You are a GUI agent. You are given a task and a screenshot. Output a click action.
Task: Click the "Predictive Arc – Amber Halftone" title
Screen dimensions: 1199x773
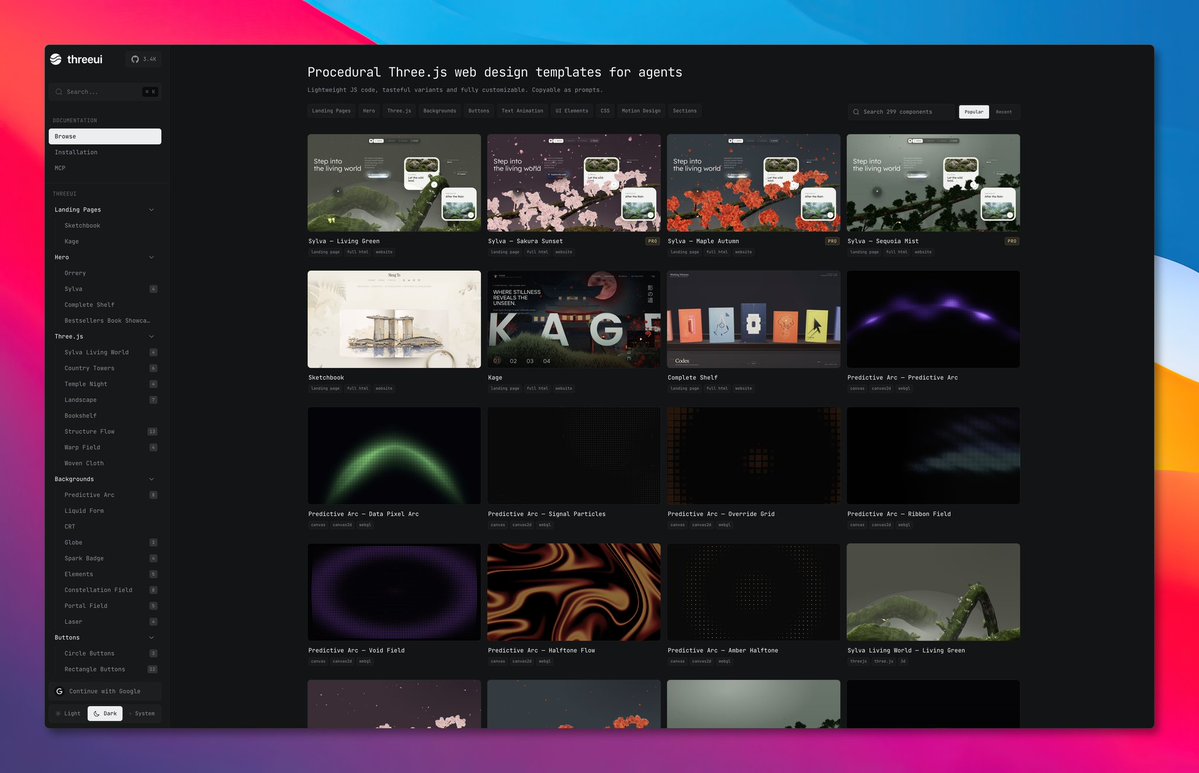[723, 651]
